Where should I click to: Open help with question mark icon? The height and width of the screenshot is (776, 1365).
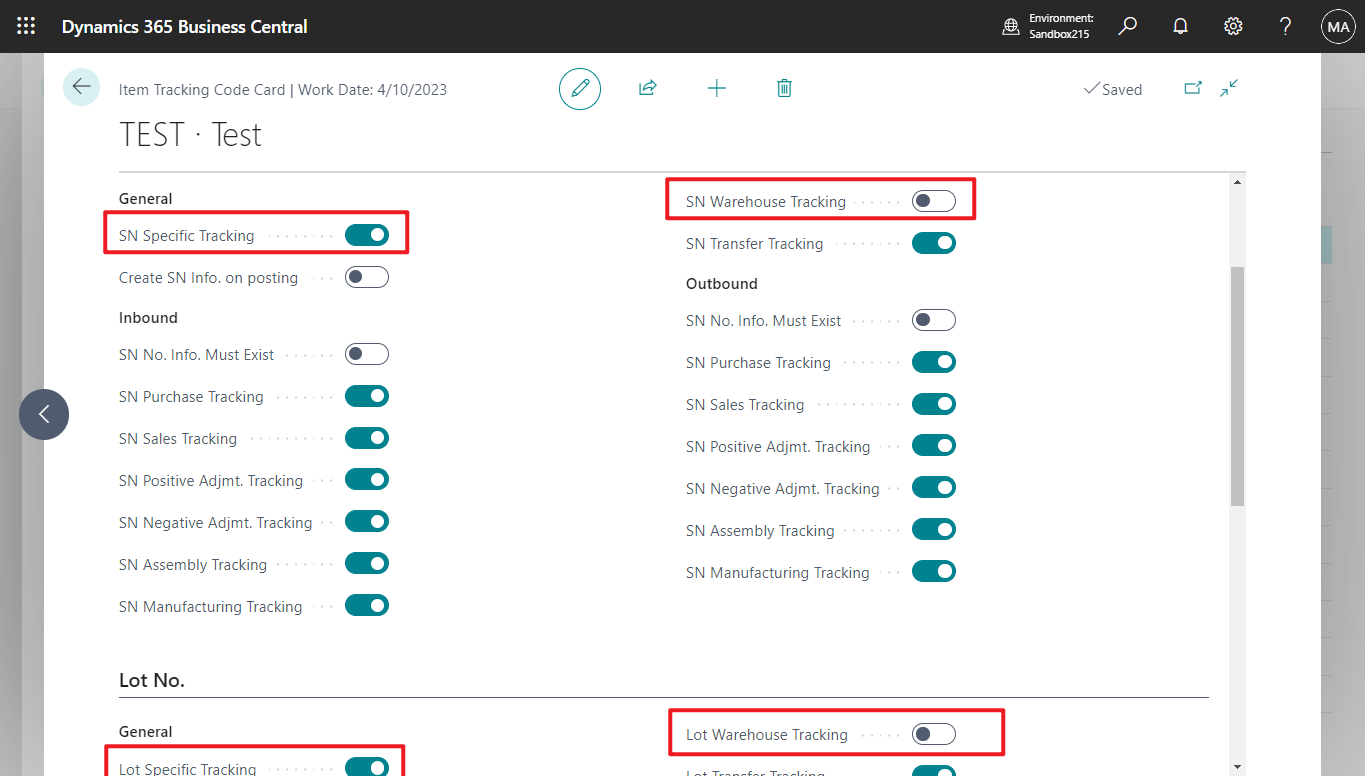[1285, 26]
